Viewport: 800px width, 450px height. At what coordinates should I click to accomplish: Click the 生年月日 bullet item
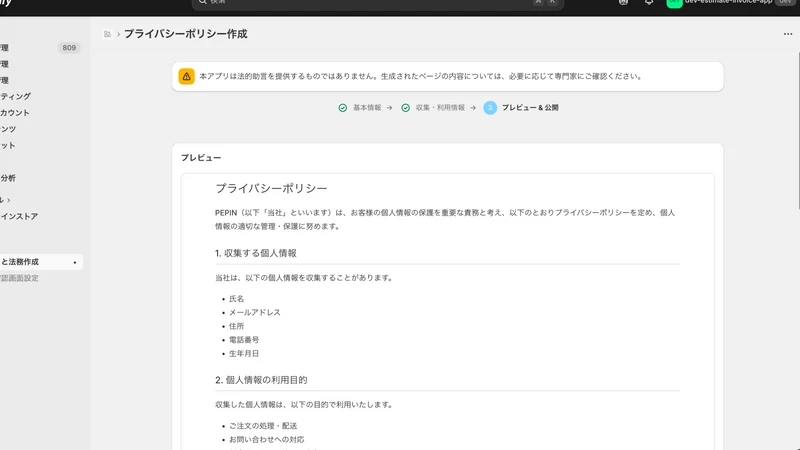point(244,354)
